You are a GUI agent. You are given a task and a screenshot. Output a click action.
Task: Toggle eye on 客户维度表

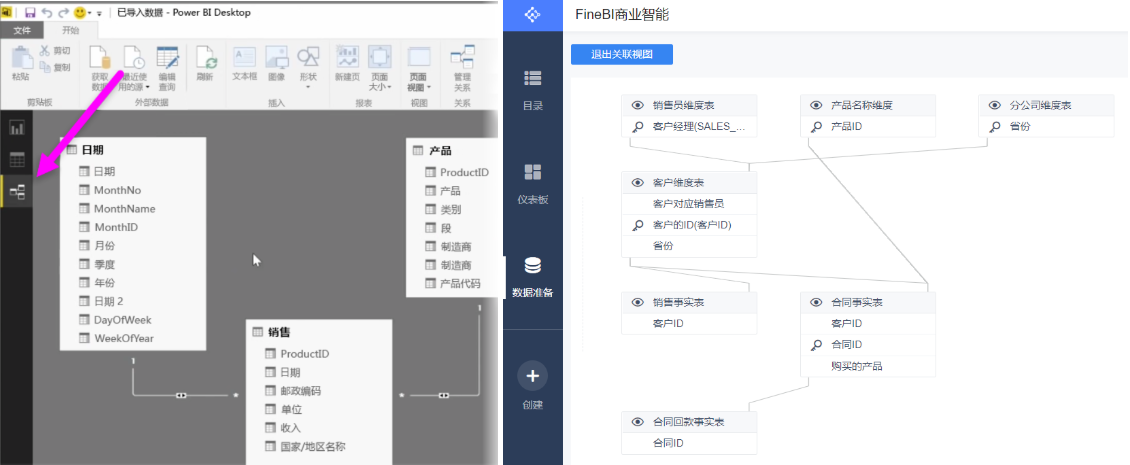pos(637,182)
